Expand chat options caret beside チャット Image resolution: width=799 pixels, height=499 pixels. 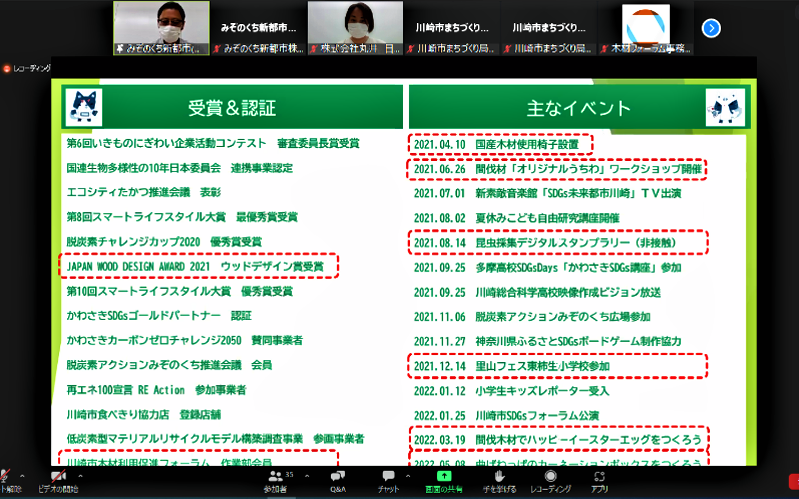pyautogui.click(x=408, y=476)
